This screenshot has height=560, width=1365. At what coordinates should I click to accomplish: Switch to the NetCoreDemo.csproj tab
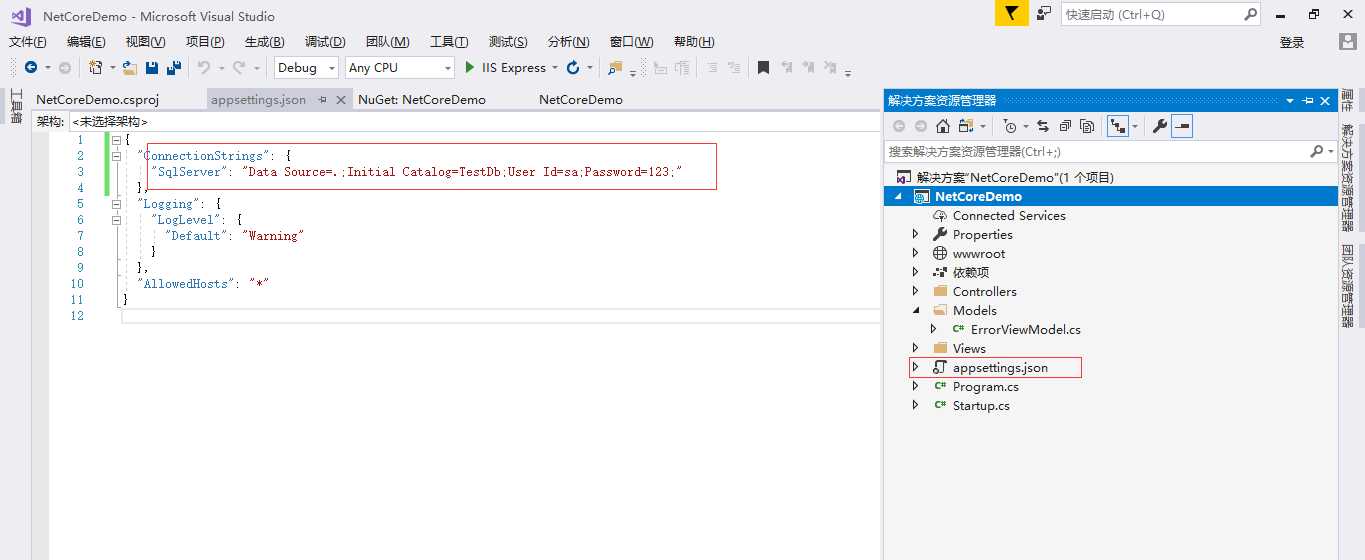click(97, 100)
